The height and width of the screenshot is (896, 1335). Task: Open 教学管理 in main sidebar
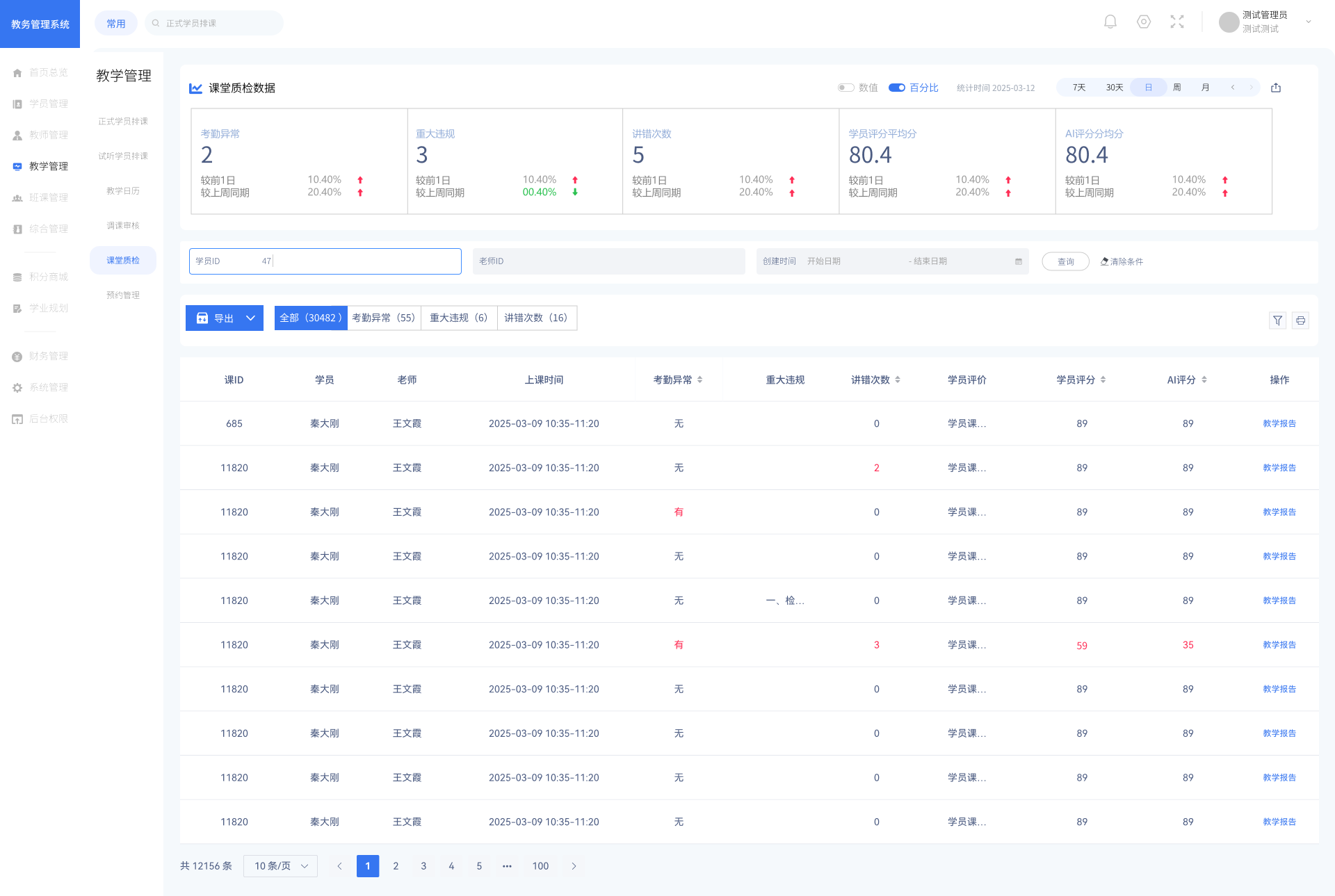(40, 166)
